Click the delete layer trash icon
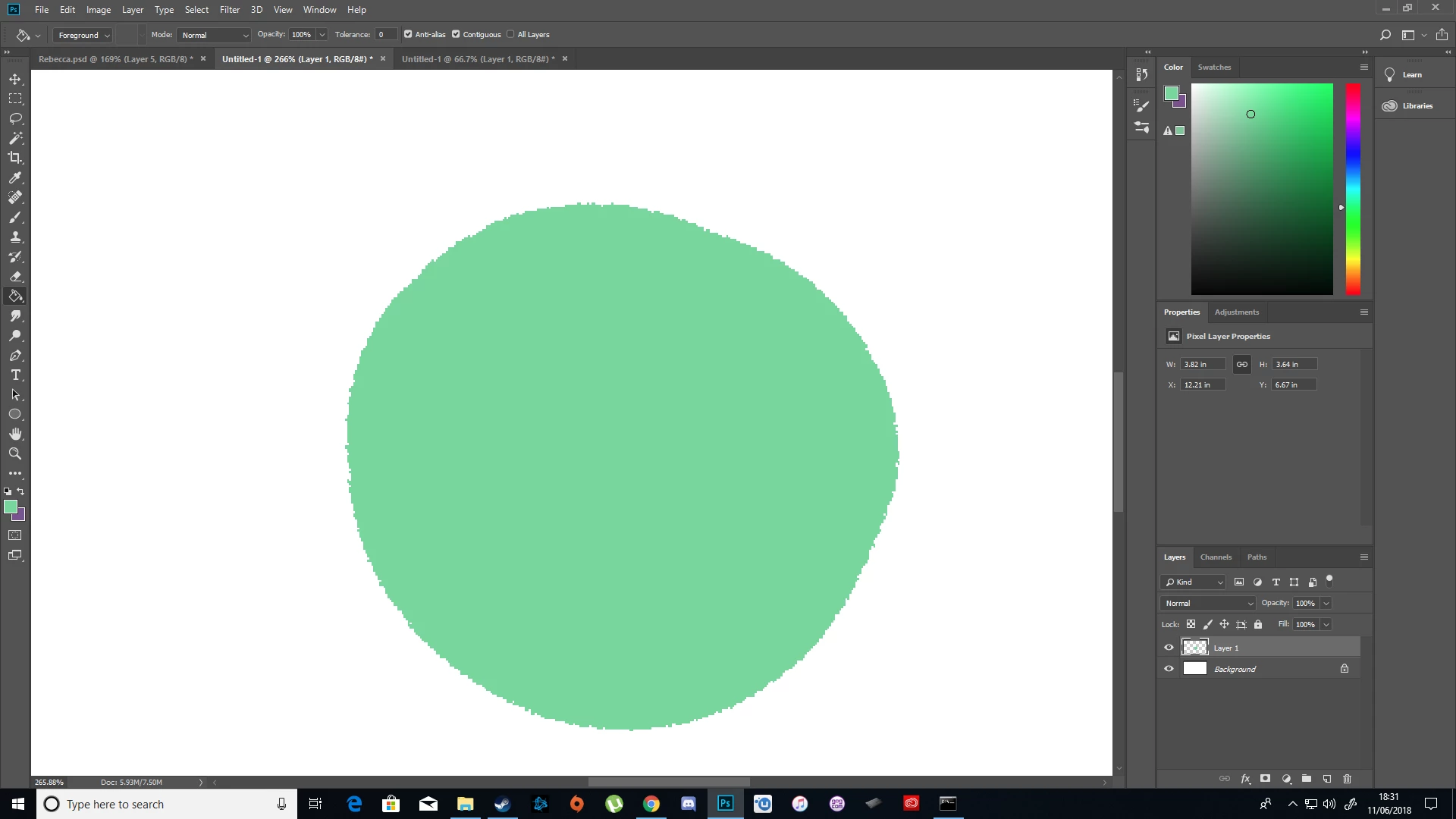Image resolution: width=1456 pixels, height=819 pixels. (x=1347, y=779)
